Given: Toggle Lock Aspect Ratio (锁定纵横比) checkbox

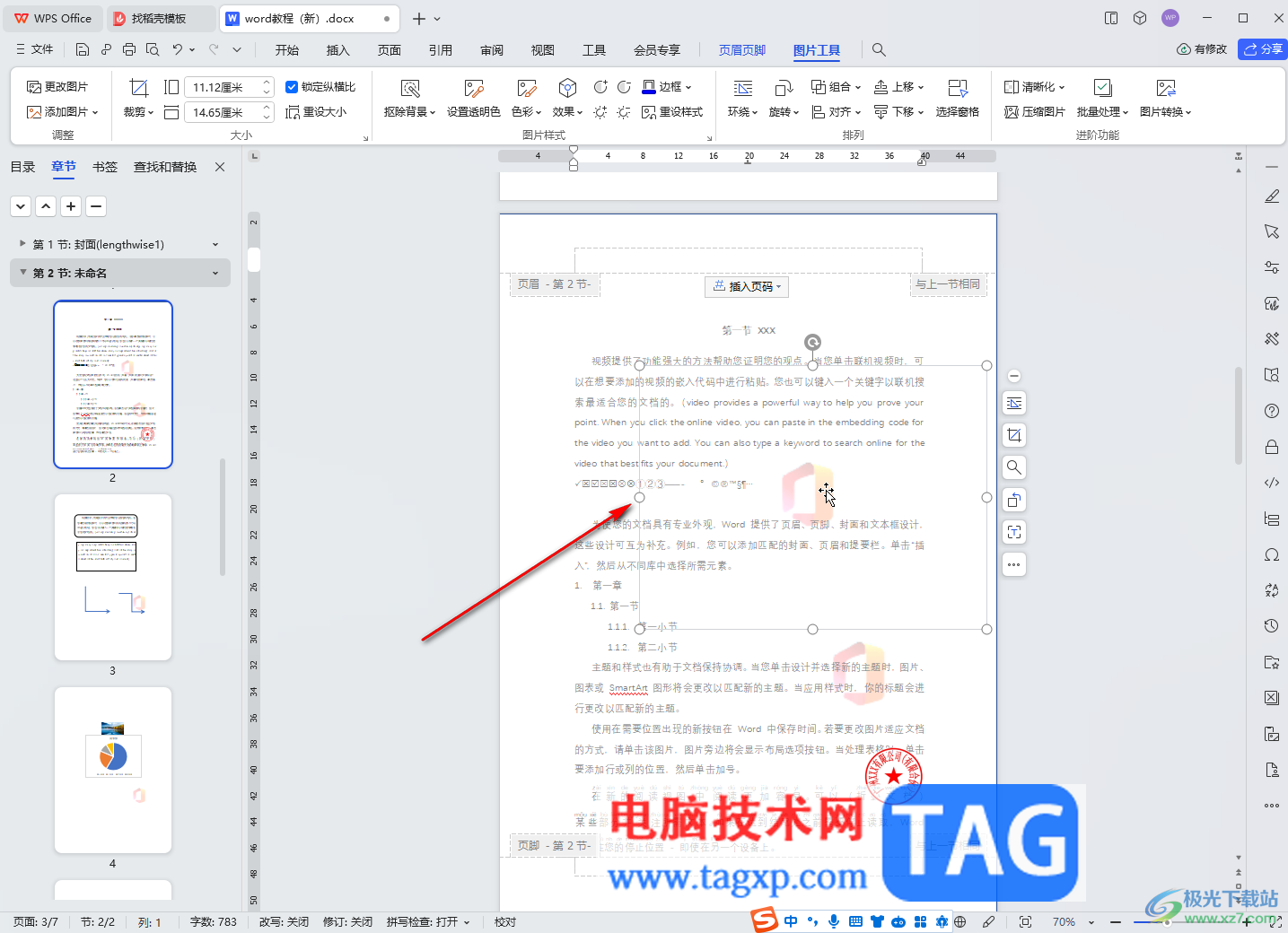Looking at the screenshot, I should pyautogui.click(x=292, y=87).
